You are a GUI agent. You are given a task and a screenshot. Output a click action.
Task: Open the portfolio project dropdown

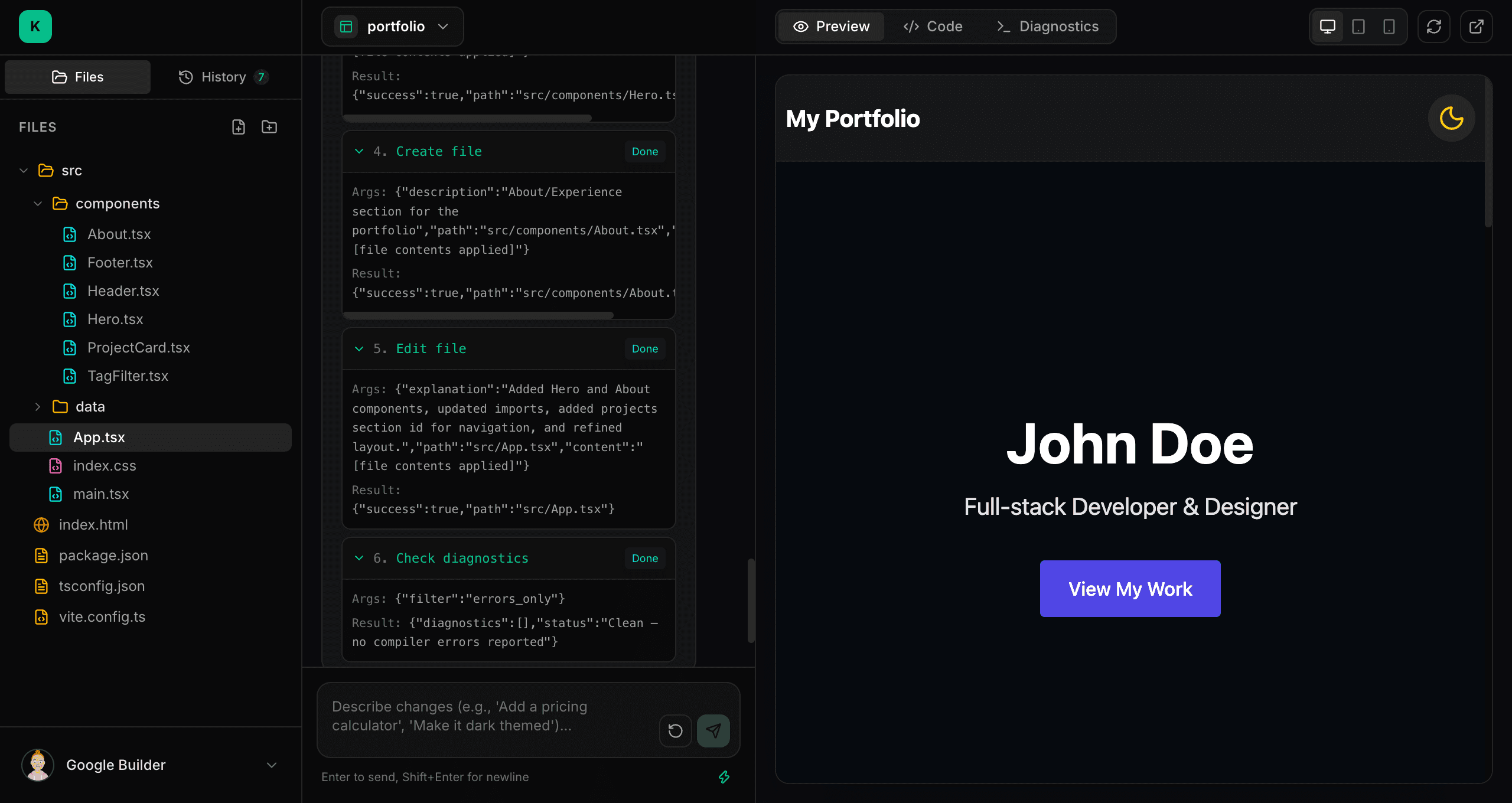pyautogui.click(x=393, y=27)
